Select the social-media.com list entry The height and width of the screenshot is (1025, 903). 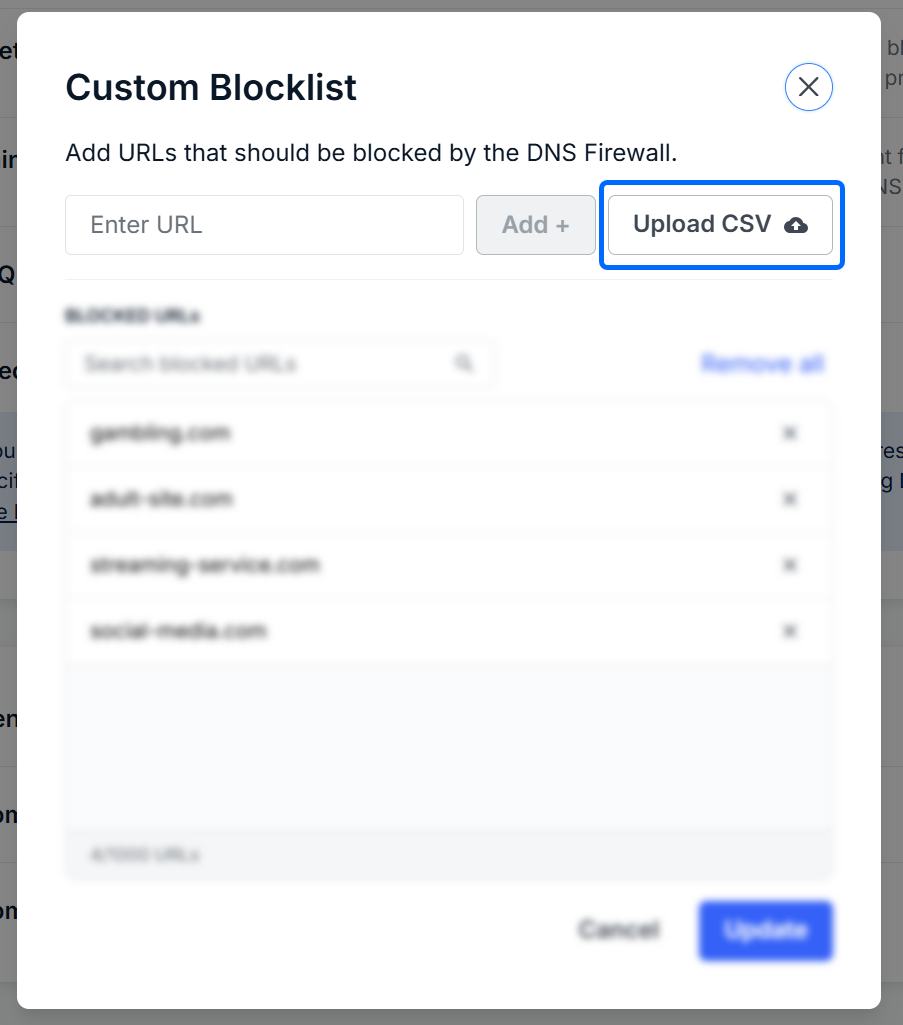pyautogui.click(x=178, y=631)
